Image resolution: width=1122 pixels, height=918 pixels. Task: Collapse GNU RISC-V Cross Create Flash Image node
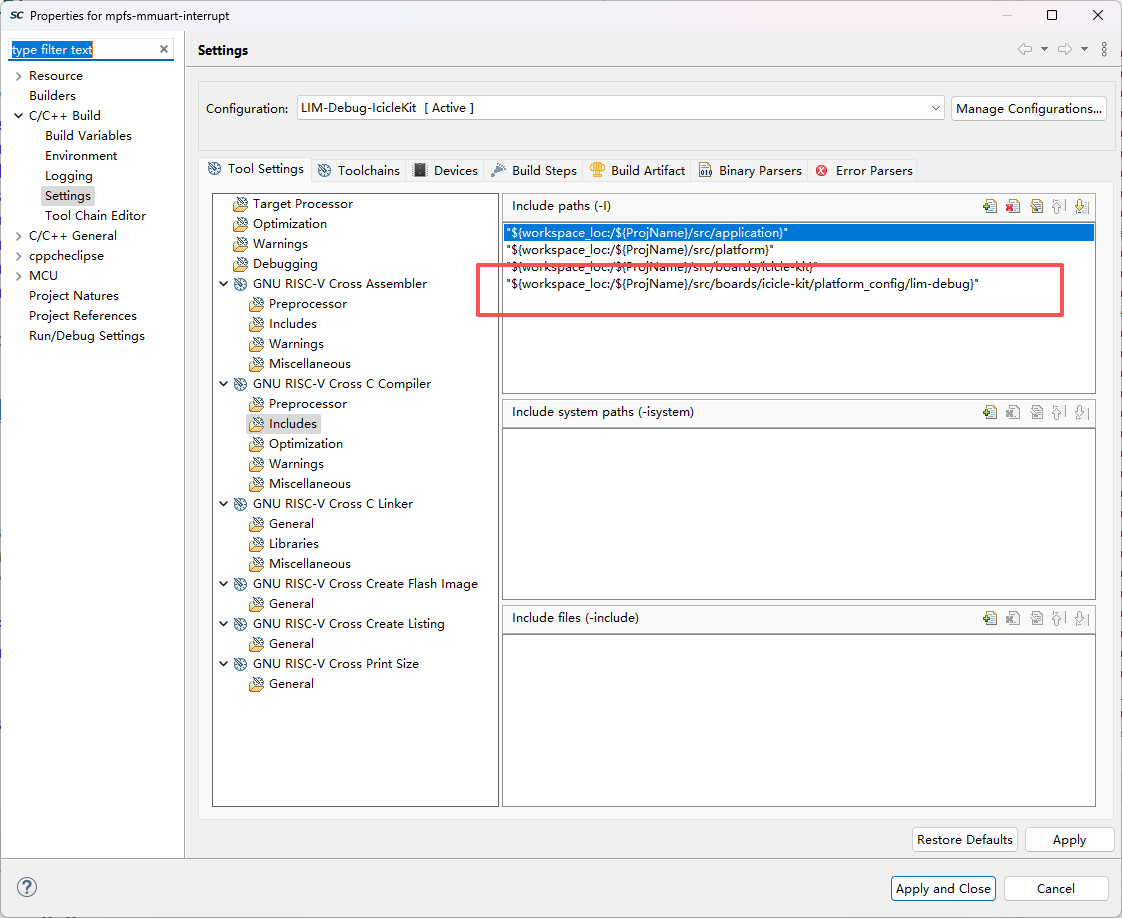[223, 585]
